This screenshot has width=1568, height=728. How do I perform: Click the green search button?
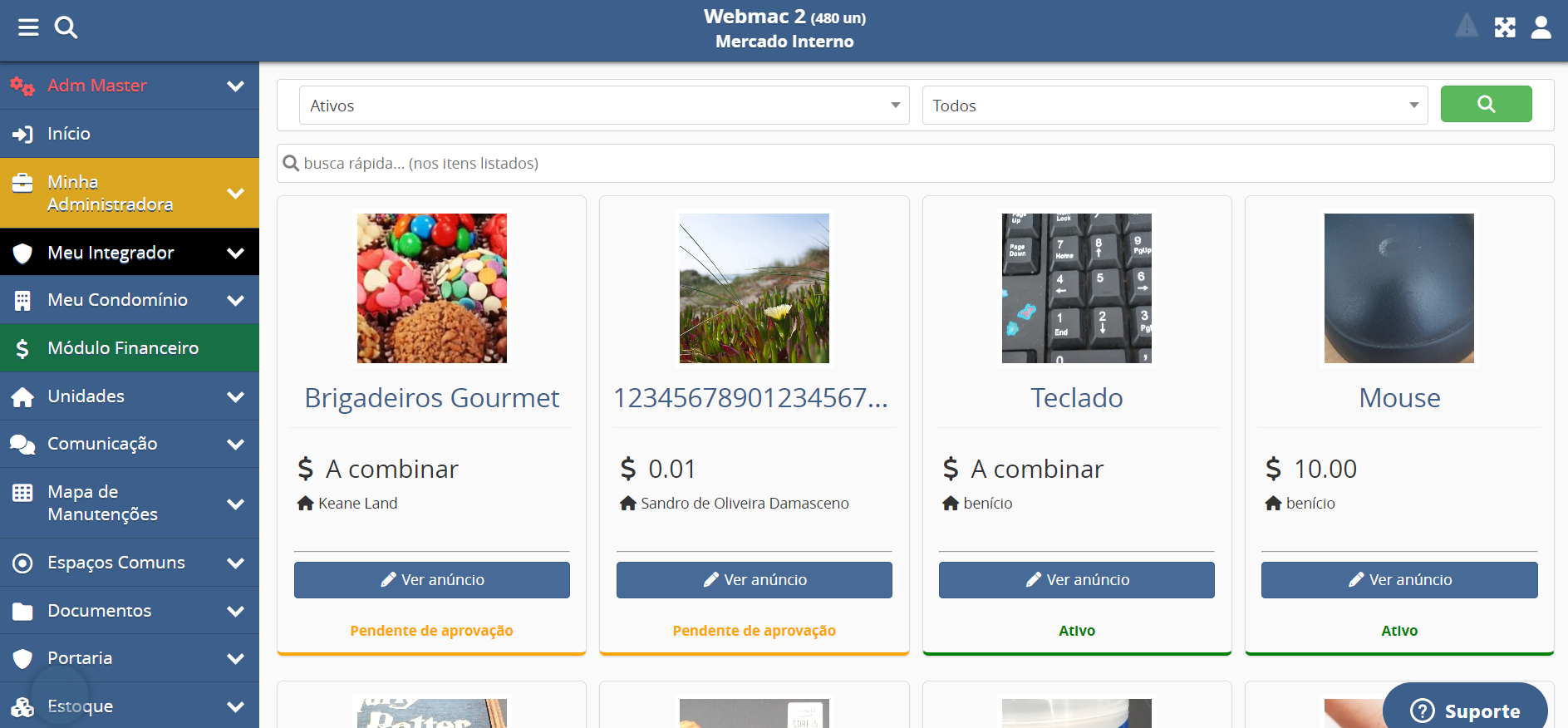pyautogui.click(x=1485, y=104)
